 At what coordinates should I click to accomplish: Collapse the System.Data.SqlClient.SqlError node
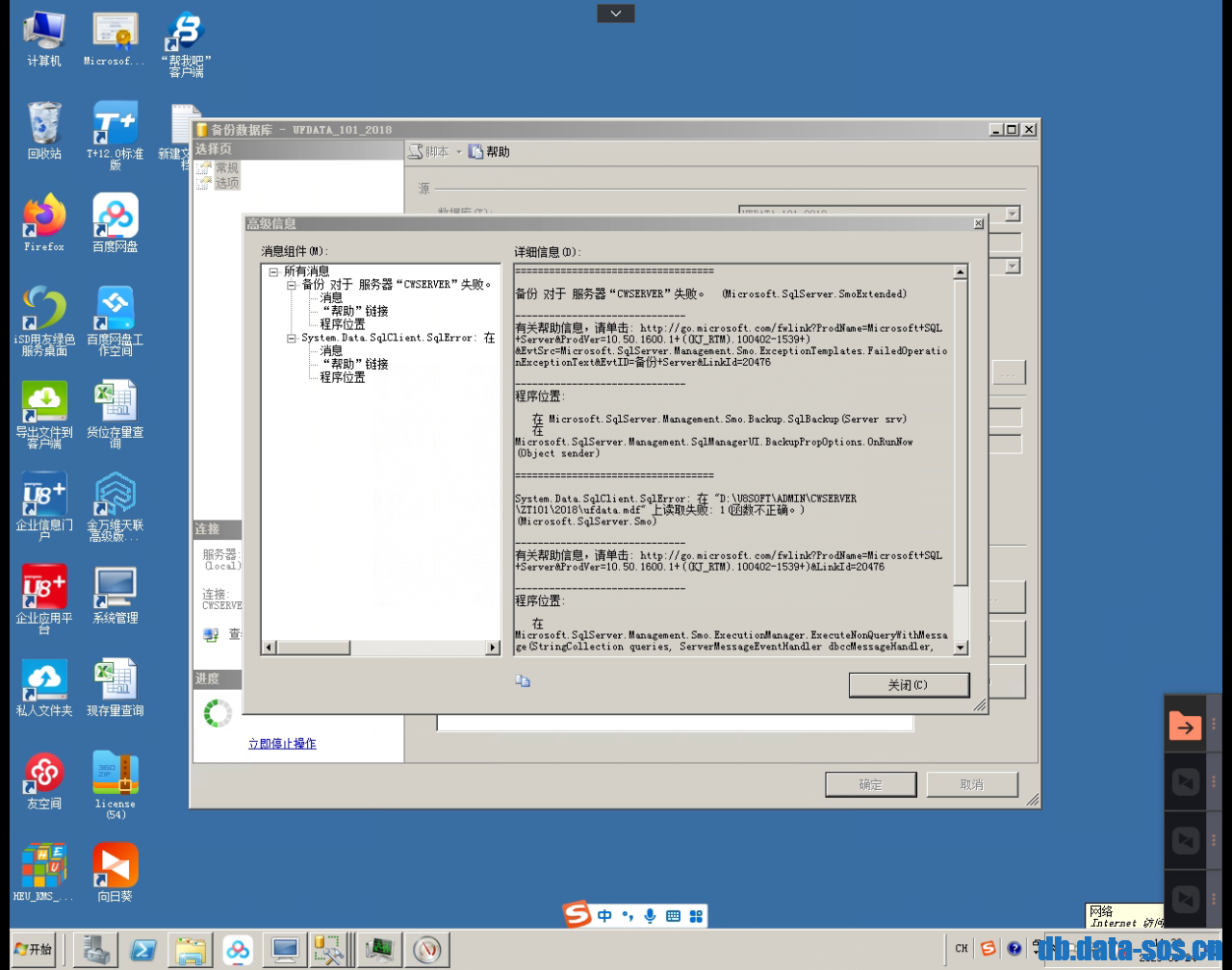(294, 339)
